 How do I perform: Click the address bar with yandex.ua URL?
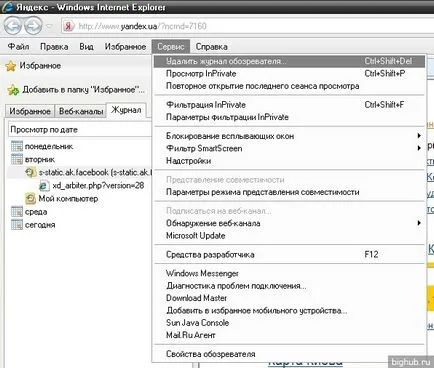(x=247, y=26)
